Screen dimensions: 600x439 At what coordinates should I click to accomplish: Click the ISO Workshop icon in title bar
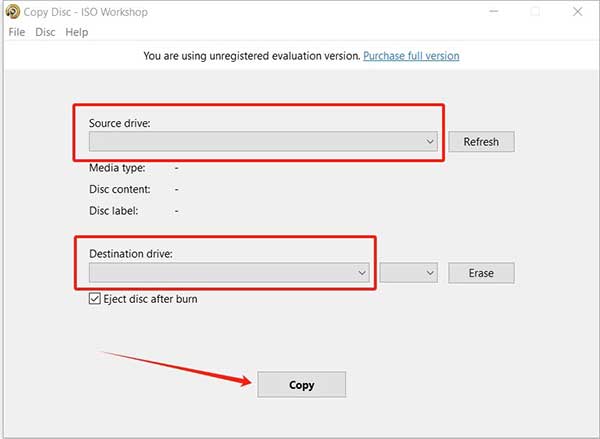pos(11,11)
